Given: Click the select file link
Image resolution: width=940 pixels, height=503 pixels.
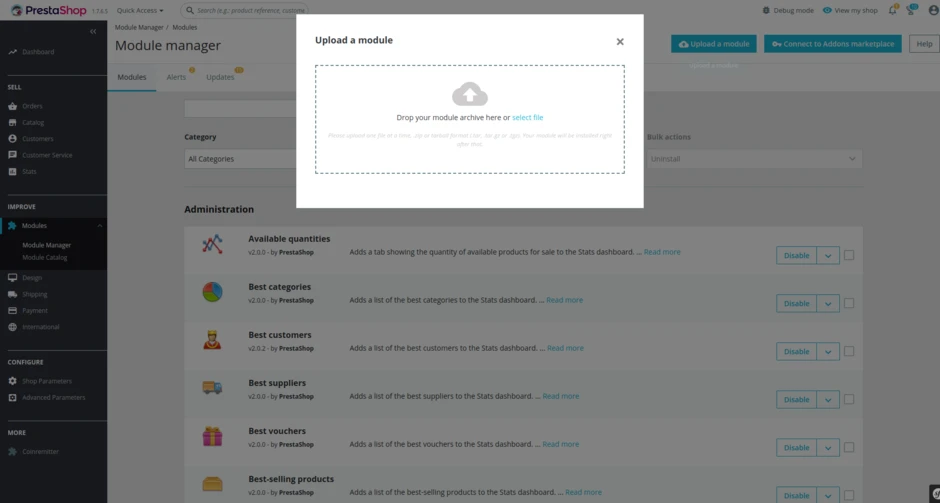Looking at the screenshot, I should tap(528, 118).
